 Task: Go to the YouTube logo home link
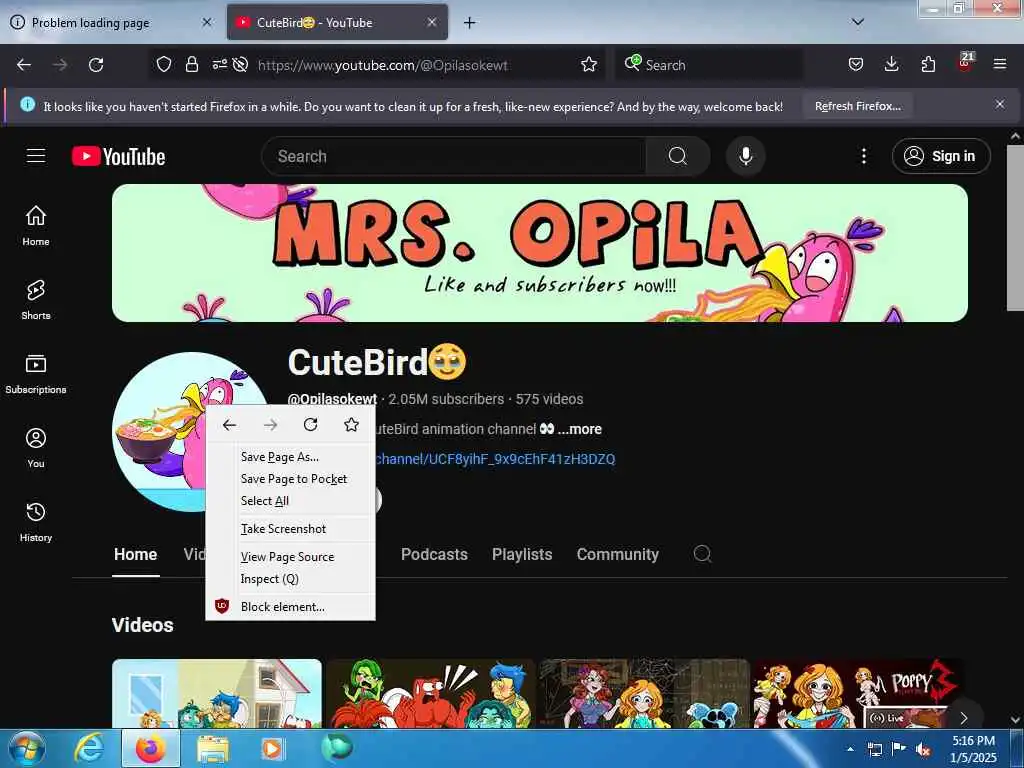coord(118,157)
